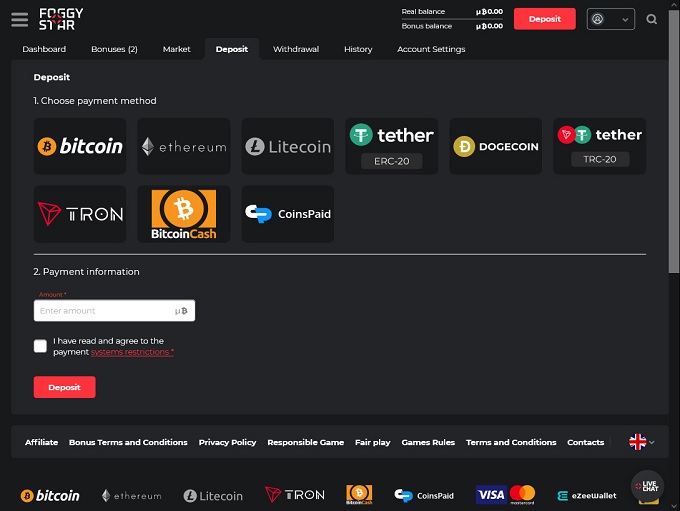This screenshot has height=511, width=680.
Task: Select CoinsPaid payment method
Action: click(288, 214)
